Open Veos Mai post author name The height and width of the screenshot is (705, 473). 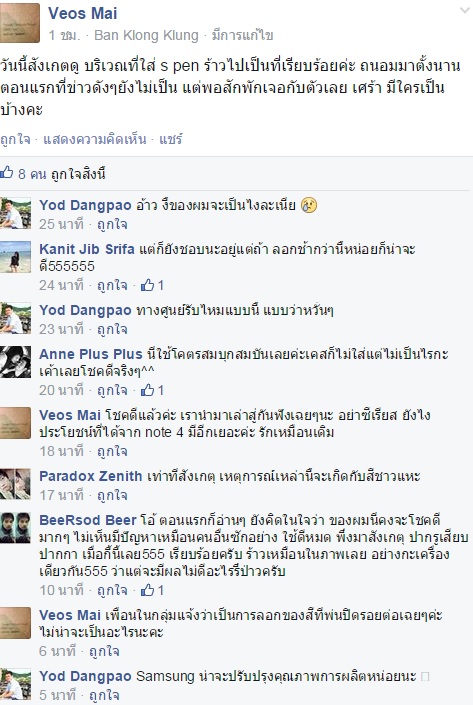pos(83,13)
